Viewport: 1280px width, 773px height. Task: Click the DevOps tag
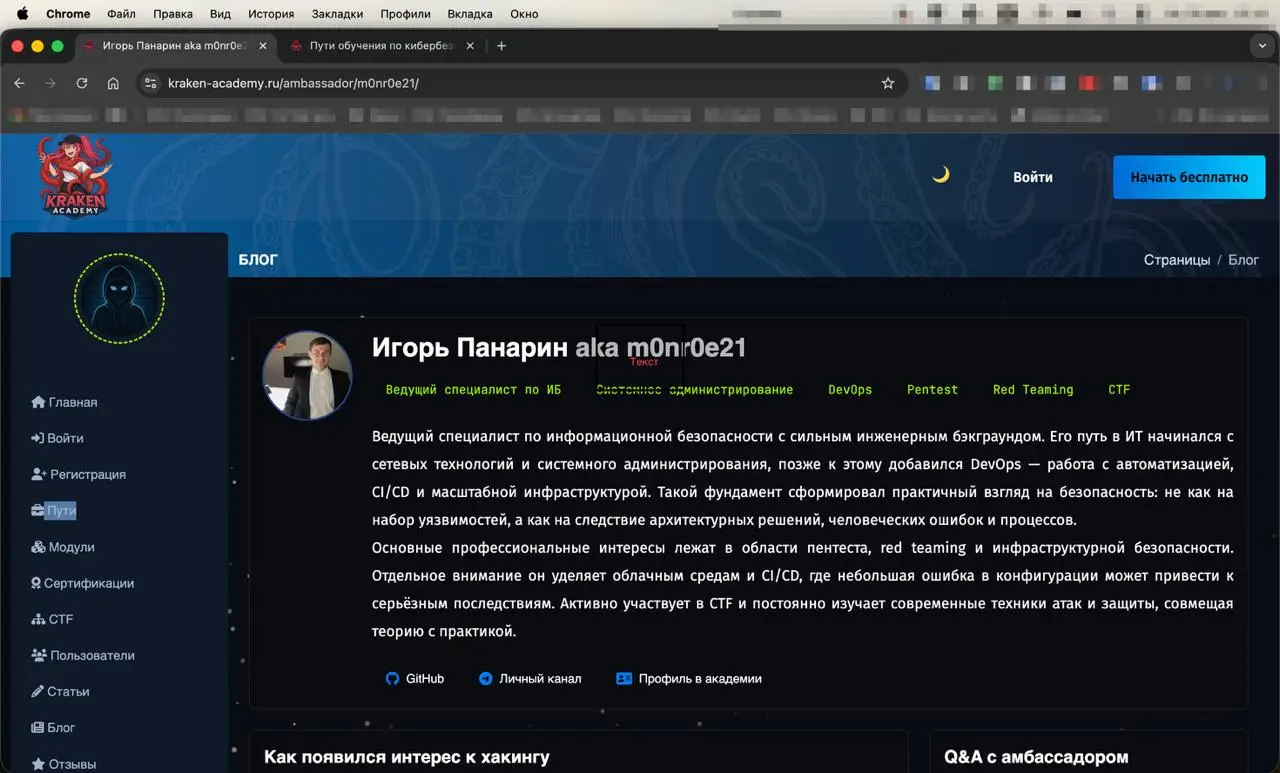850,390
